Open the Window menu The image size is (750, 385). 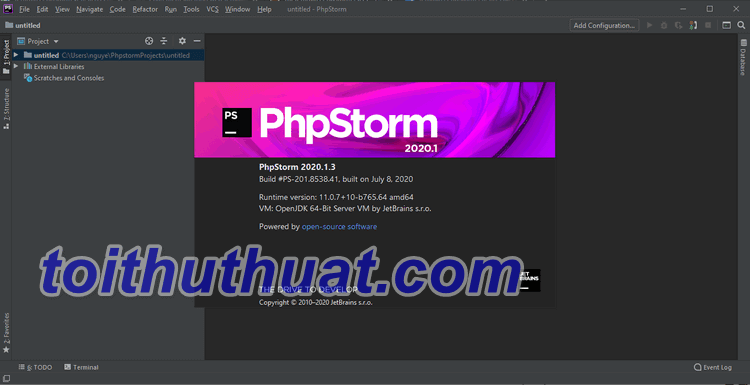(x=237, y=9)
